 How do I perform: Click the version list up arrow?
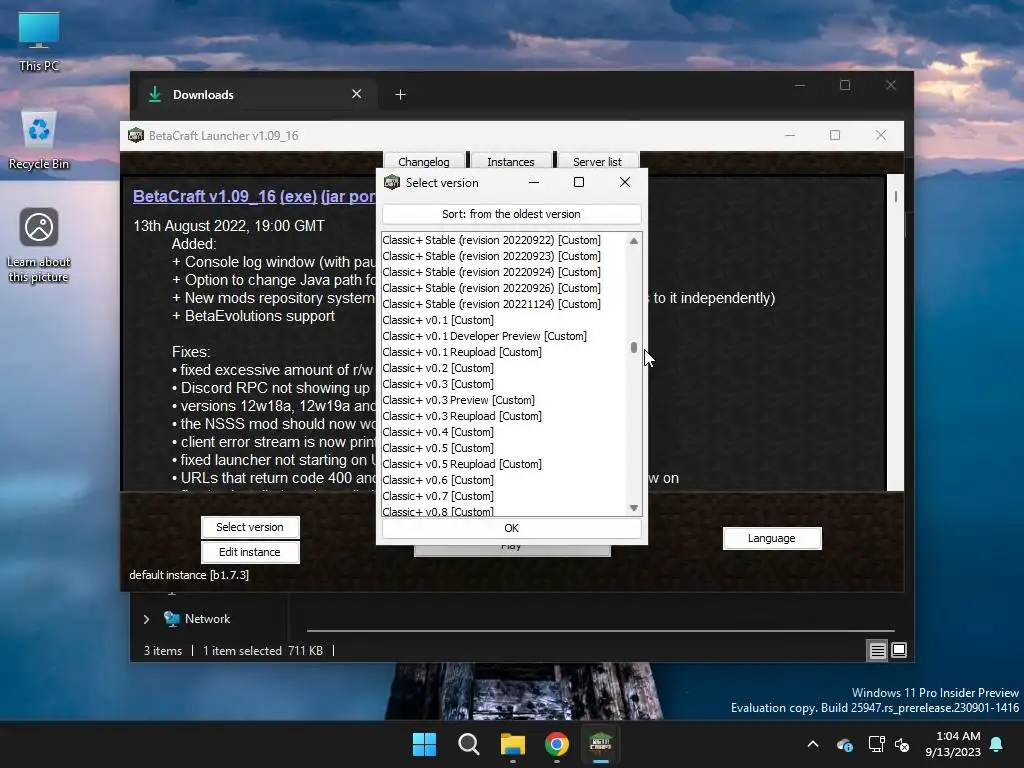(633, 241)
